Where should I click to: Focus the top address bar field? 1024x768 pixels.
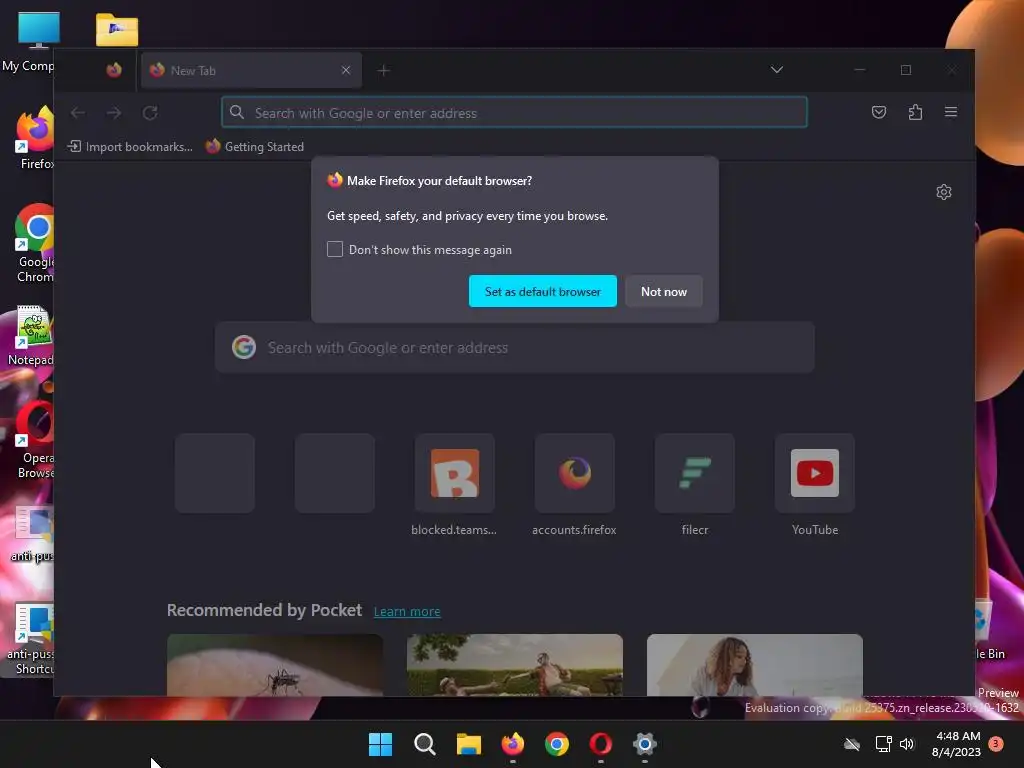pyautogui.click(x=514, y=112)
